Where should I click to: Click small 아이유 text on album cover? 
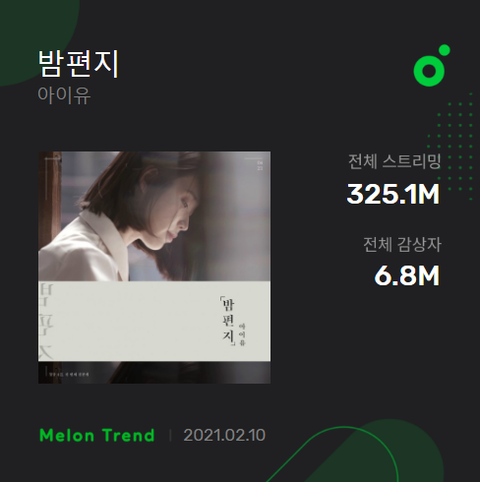tap(242, 334)
